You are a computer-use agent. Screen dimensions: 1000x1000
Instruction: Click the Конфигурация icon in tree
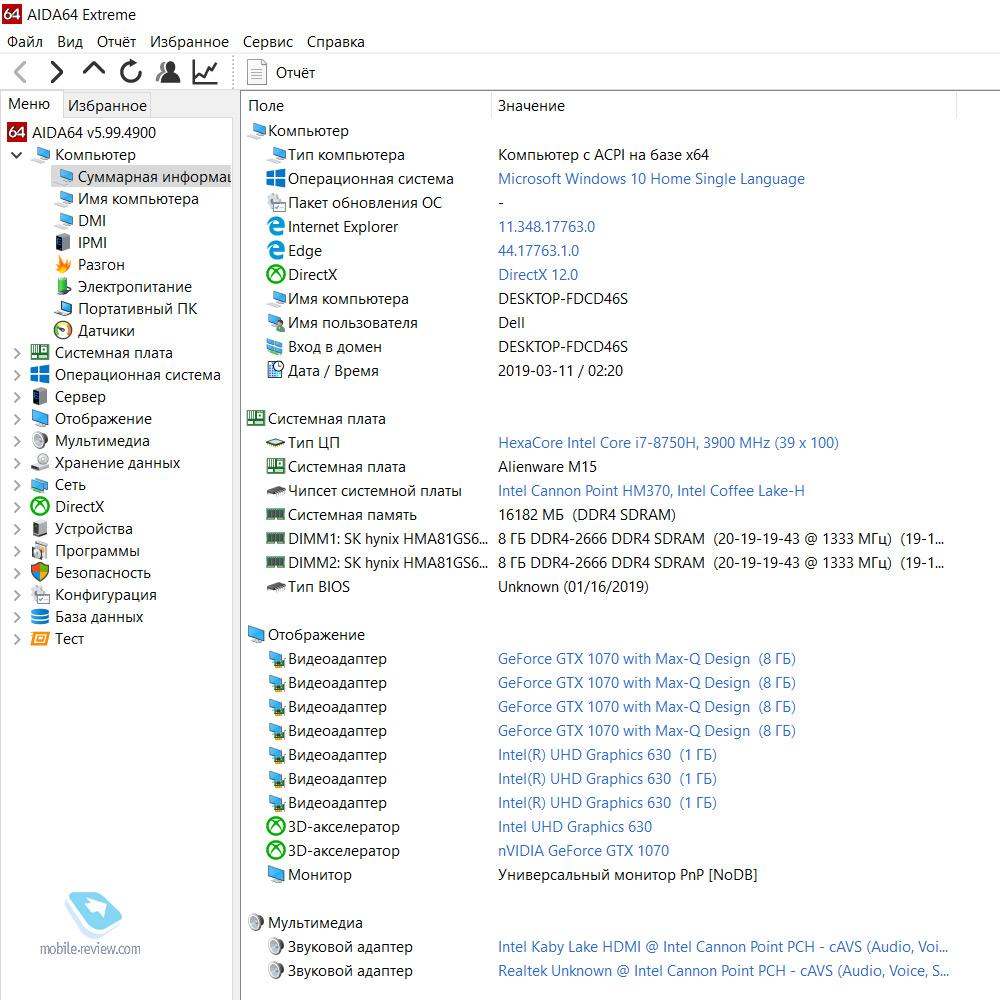pyautogui.click(x=40, y=594)
